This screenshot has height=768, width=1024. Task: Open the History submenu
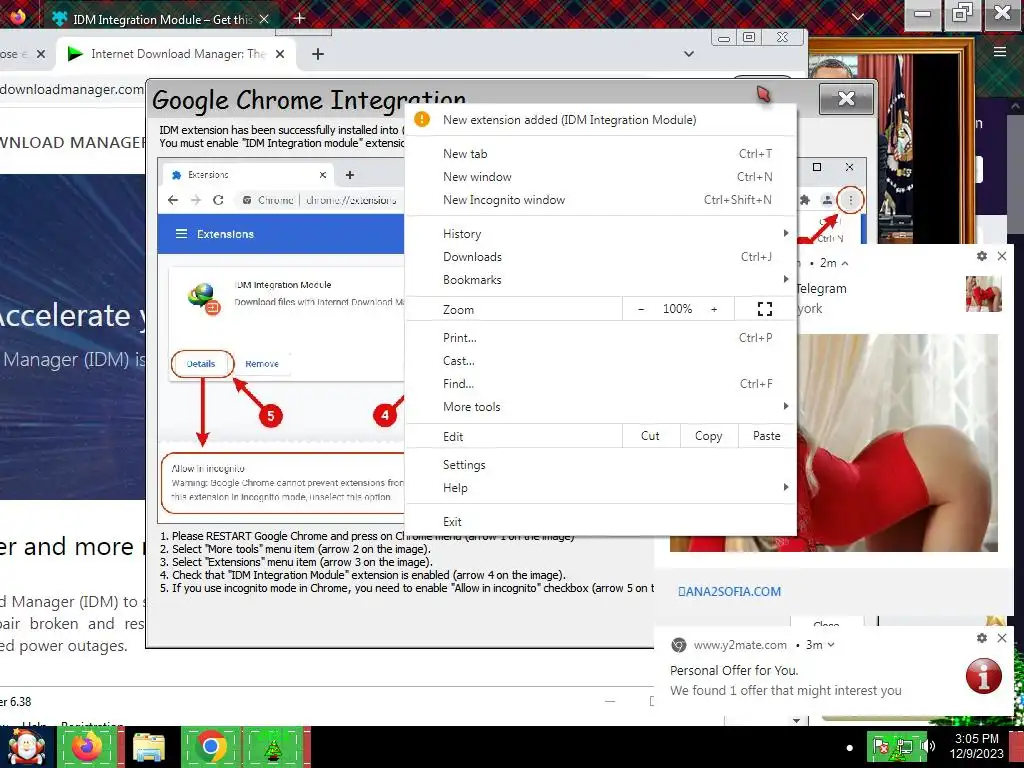point(600,234)
